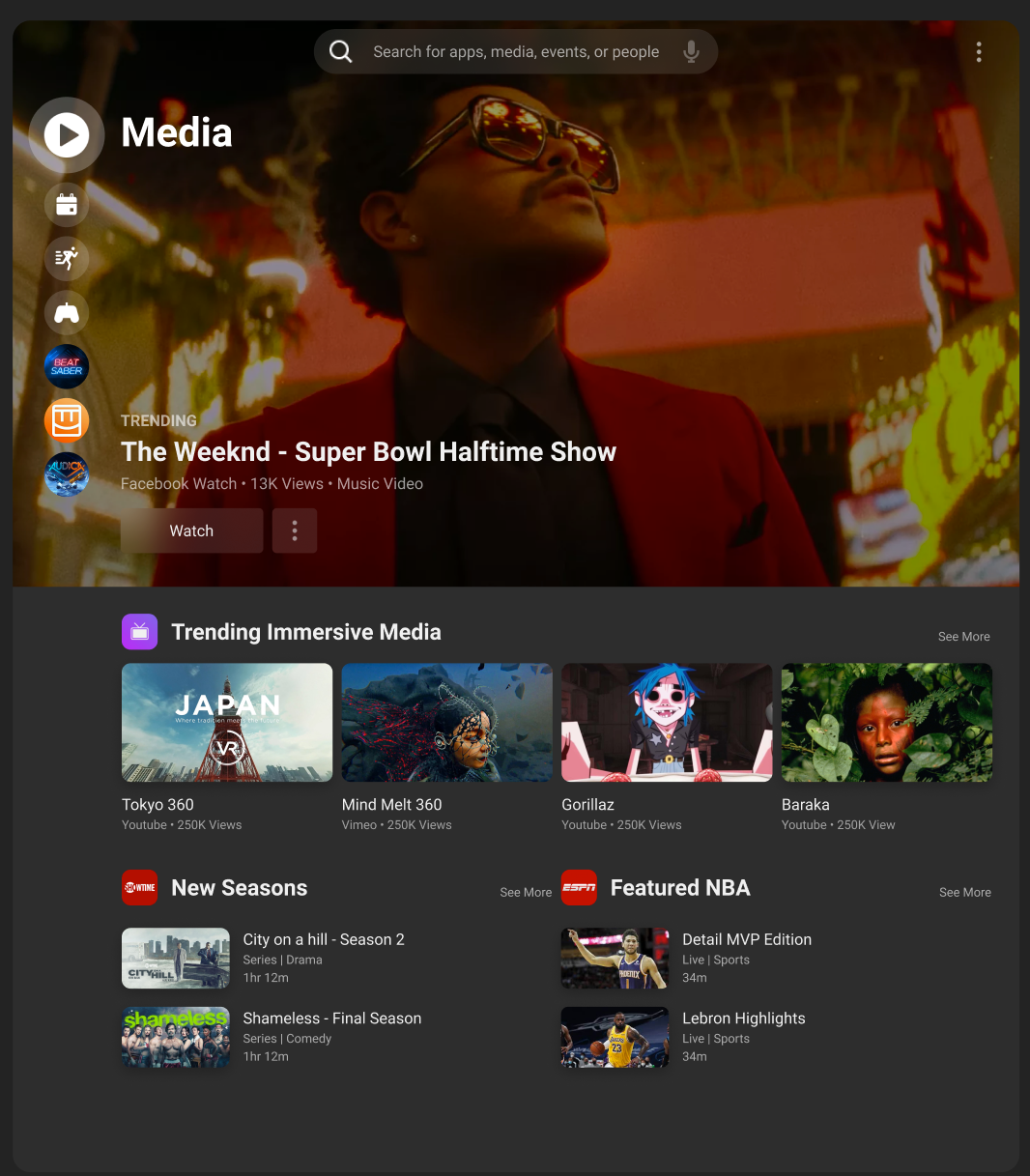Screen dimensions: 1030x1176
Task: Focus the search input field
Action: (516, 51)
